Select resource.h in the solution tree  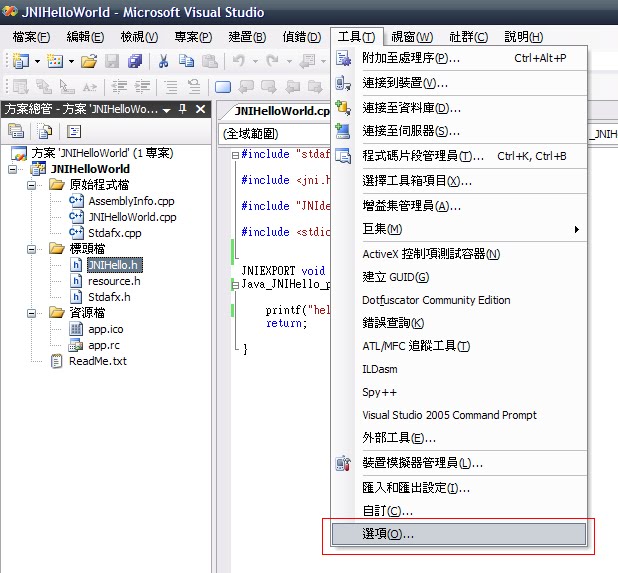[114, 281]
